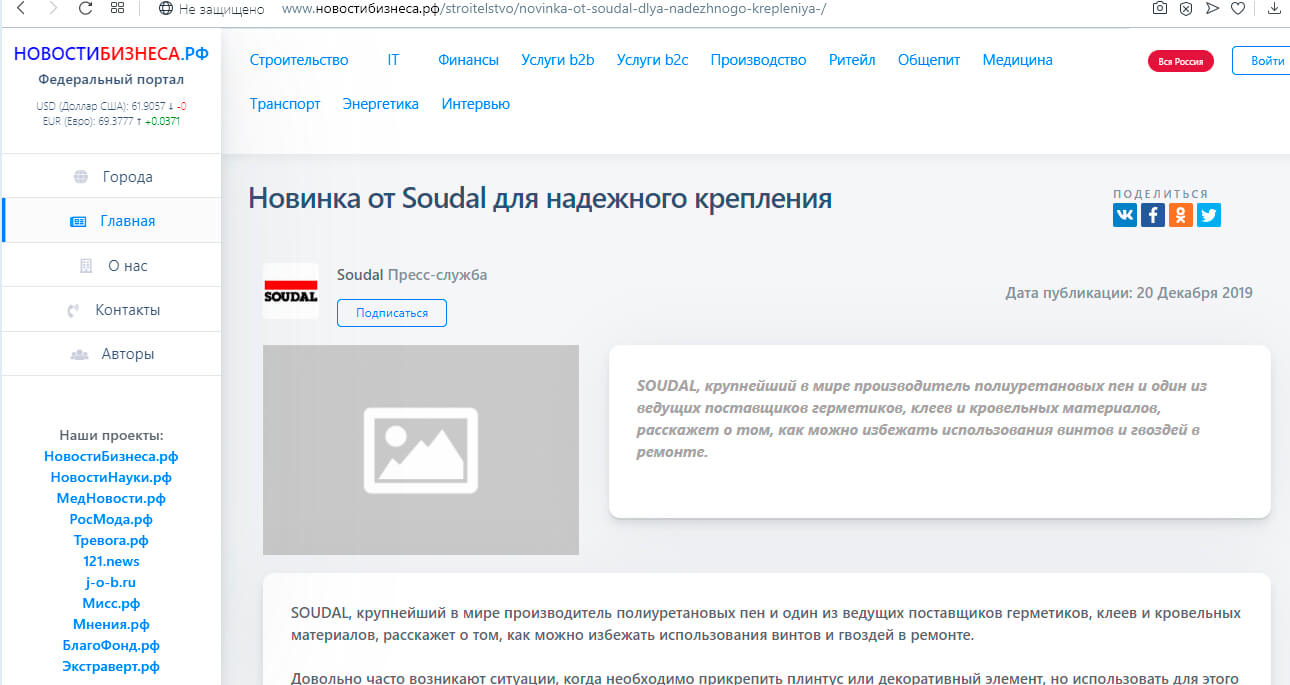1290x685 pixels.
Task: Open О нас in the sidebar
Action: tap(111, 266)
